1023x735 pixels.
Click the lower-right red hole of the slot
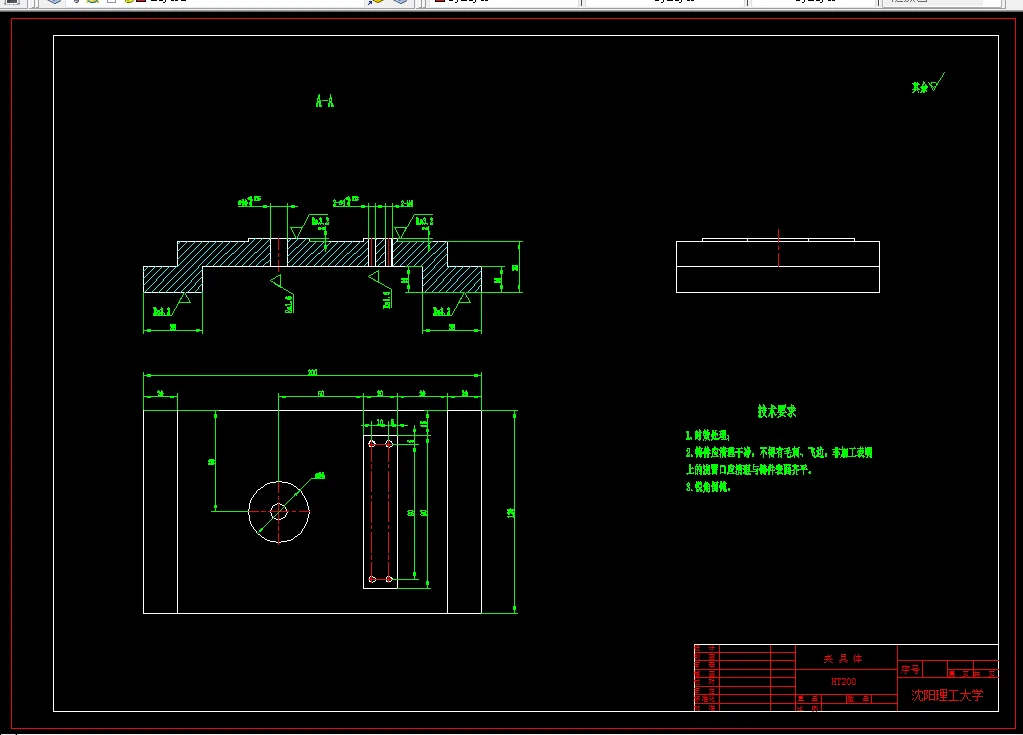click(x=389, y=579)
